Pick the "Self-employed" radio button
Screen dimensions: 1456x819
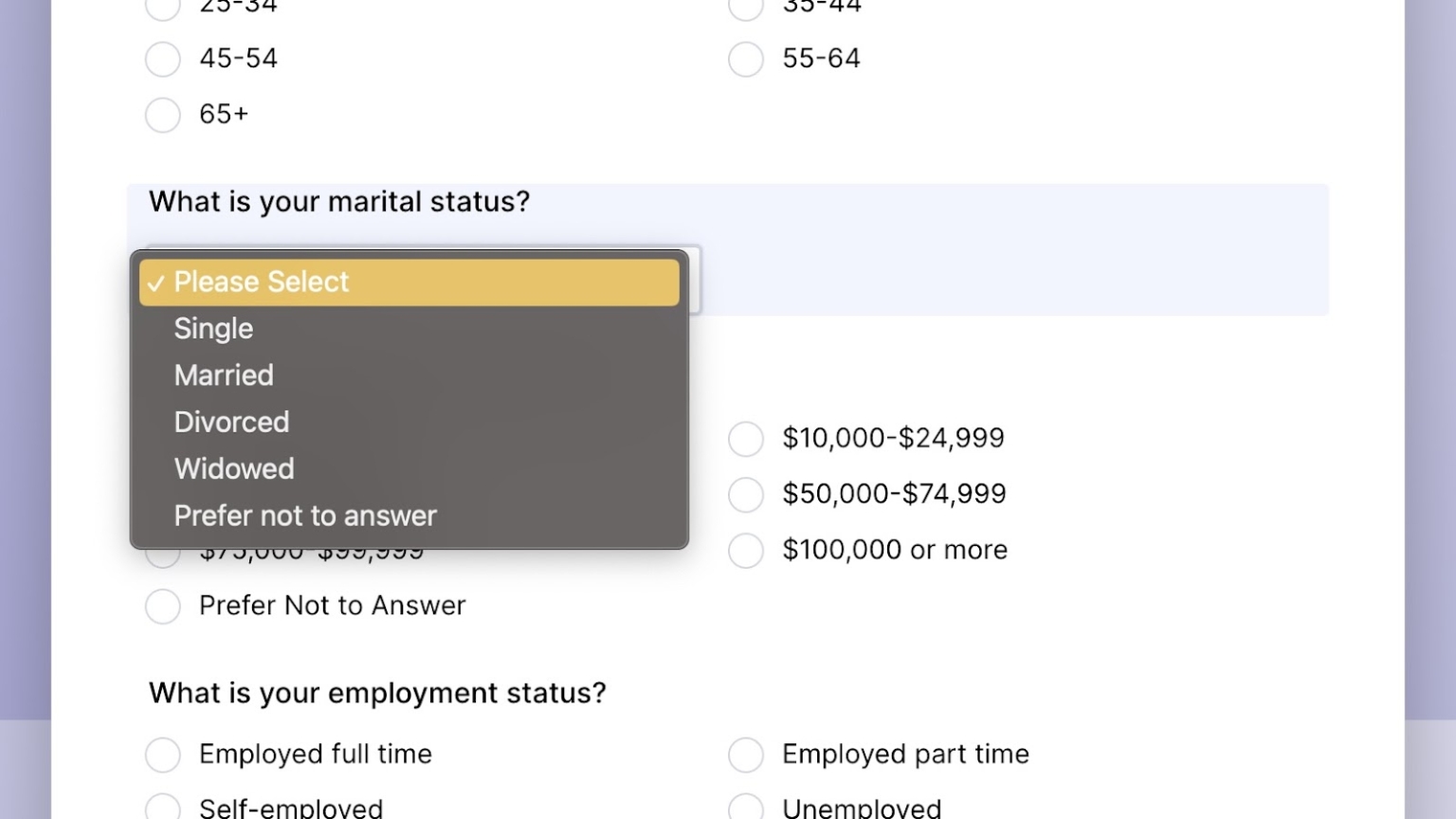click(x=162, y=807)
